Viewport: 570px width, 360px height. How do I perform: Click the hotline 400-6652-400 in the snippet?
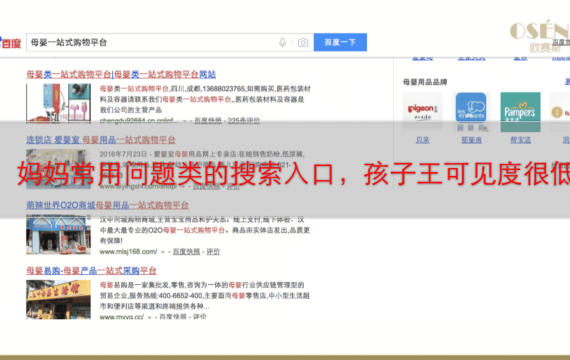click(x=180, y=296)
